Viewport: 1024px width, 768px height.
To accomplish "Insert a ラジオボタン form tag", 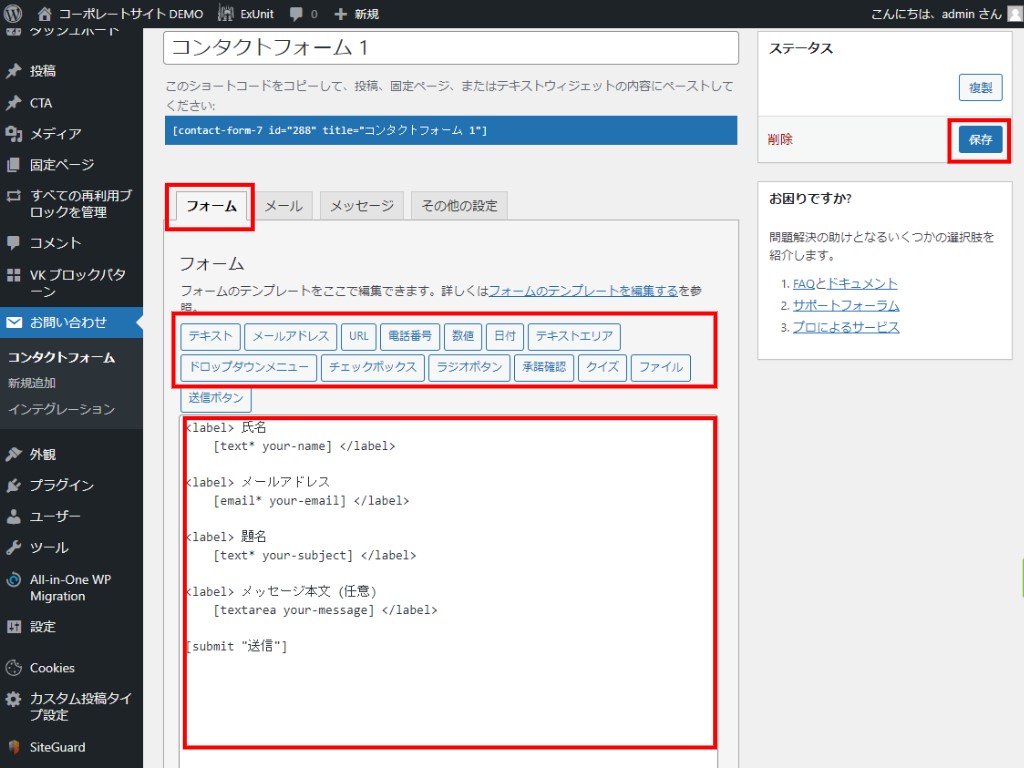I will pyautogui.click(x=470, y=367).
